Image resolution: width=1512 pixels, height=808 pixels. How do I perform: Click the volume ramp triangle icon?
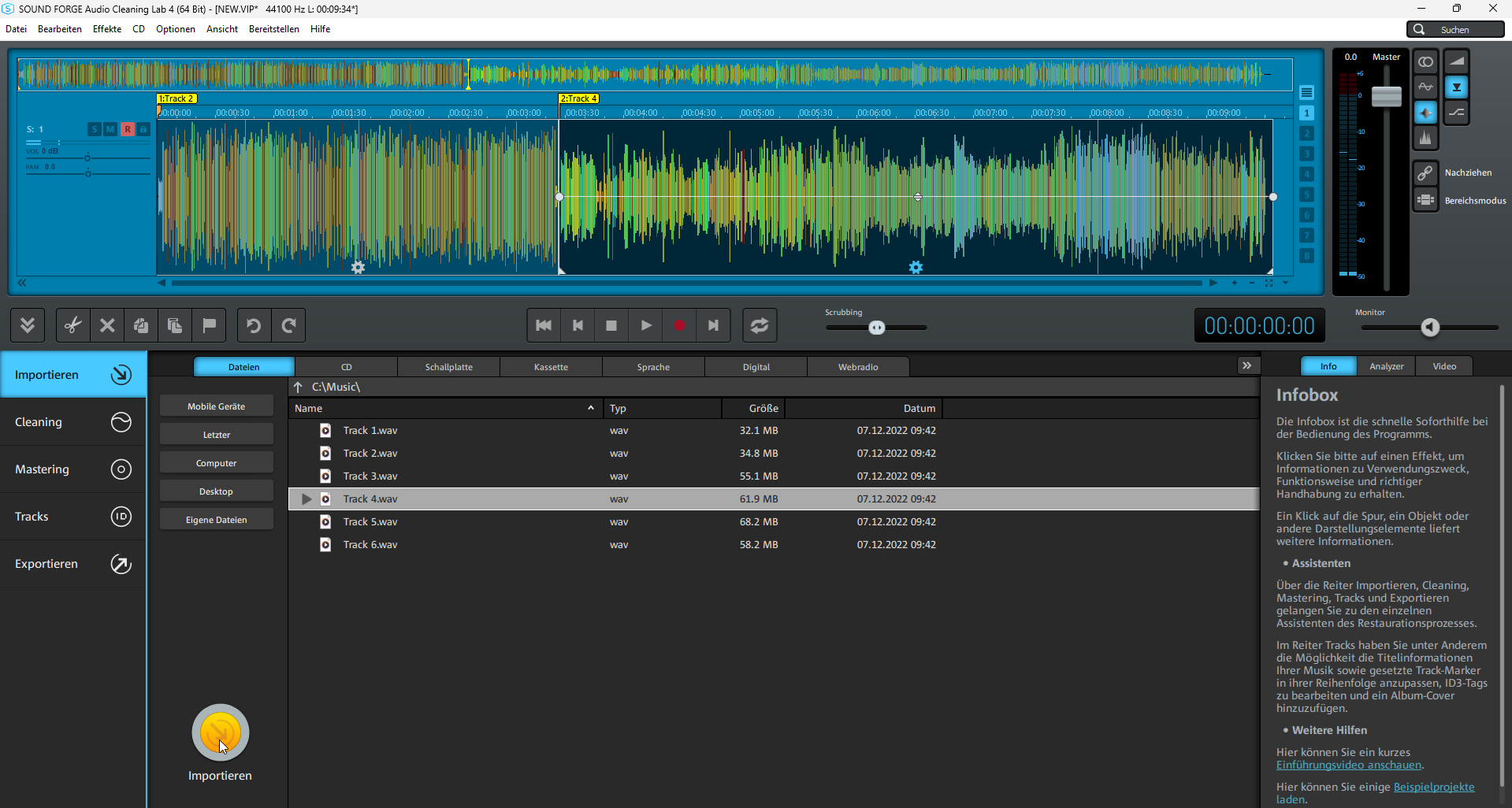tap(1456, 61)
